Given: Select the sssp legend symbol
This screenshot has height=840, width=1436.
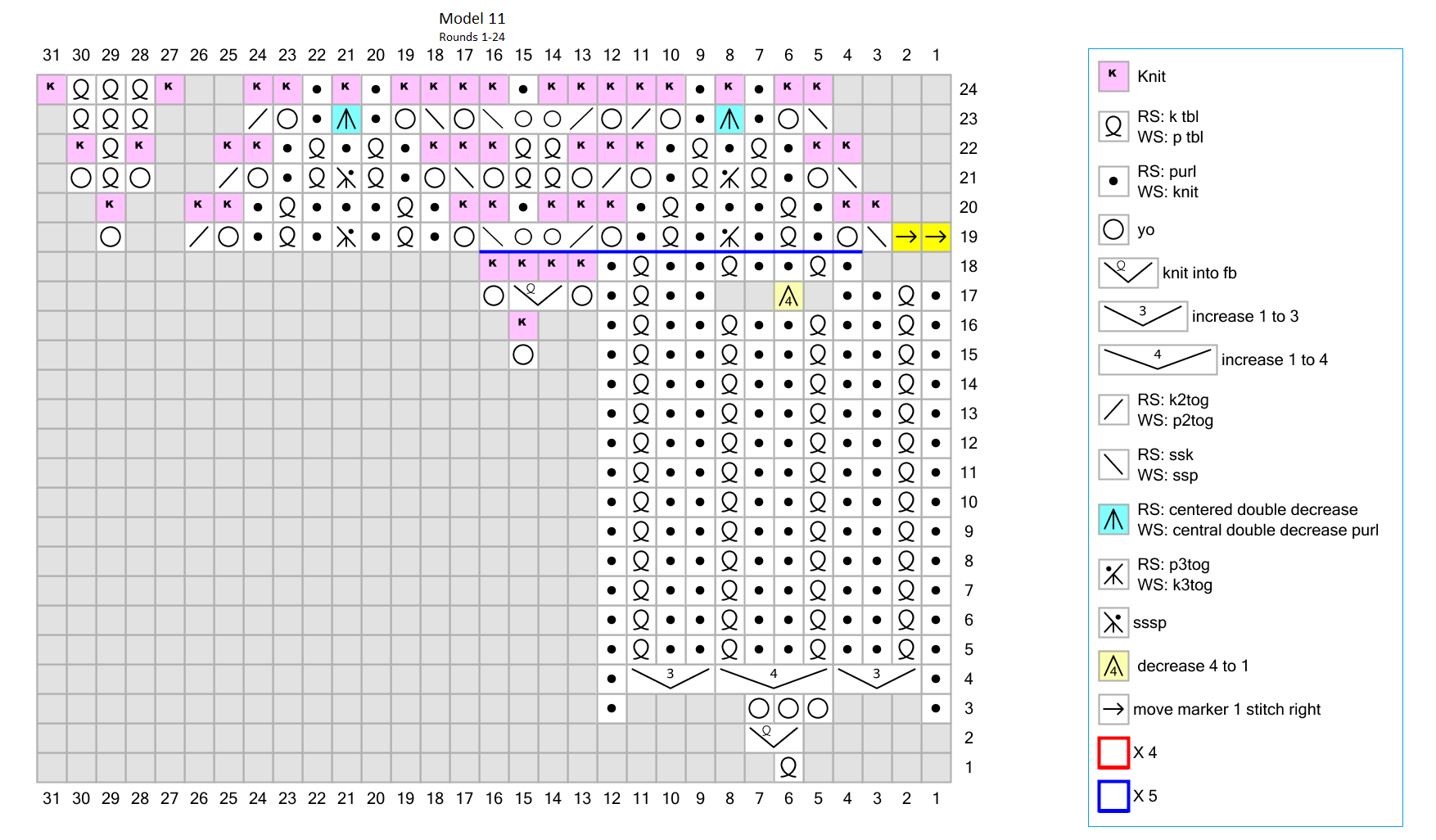Looking at the screenshot, I should pos(1113,623).
